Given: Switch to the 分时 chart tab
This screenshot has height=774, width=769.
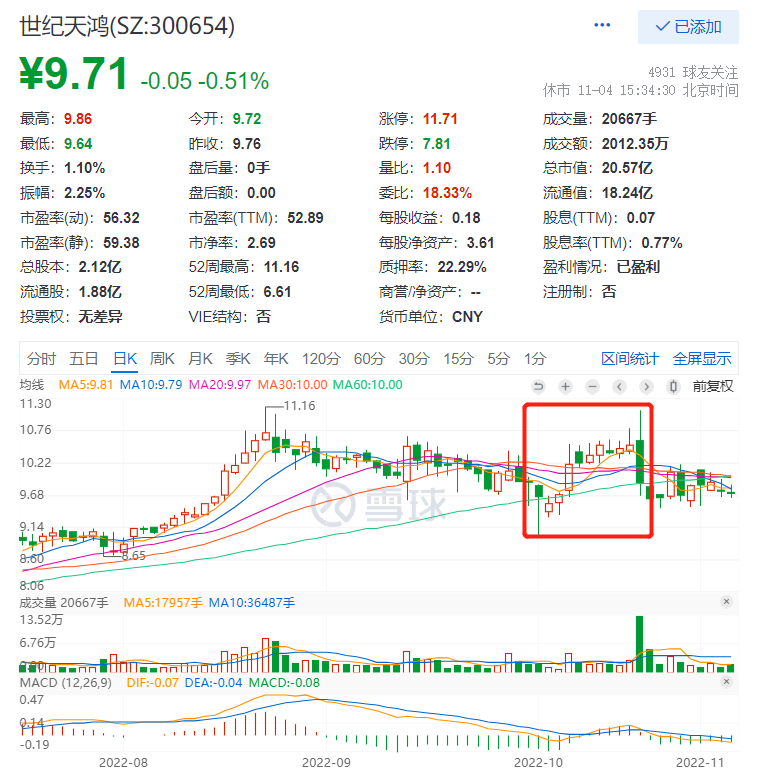Looking at the screenshot, I should [41, 359].
